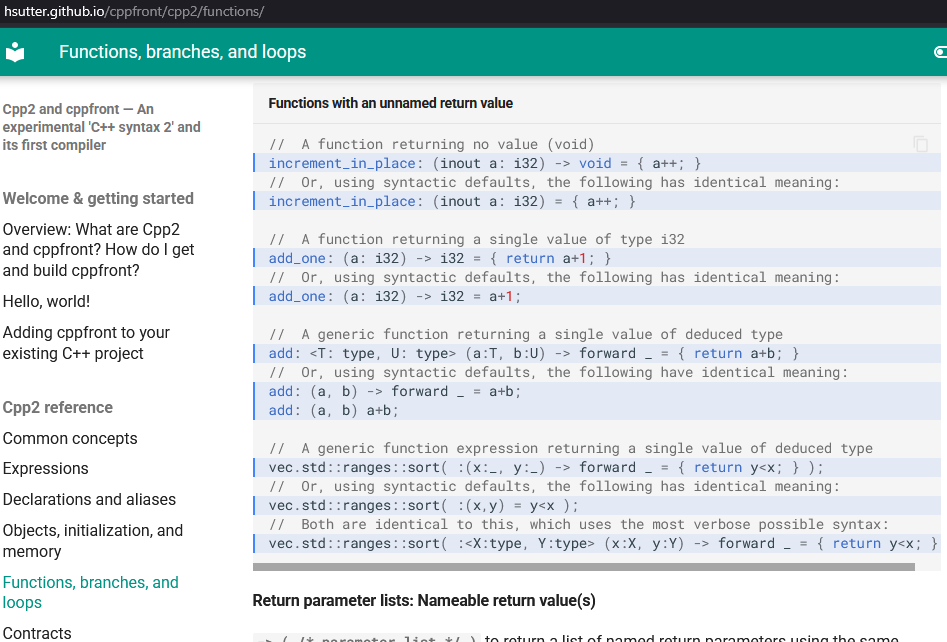The width and height of the screenshot is (947, 642).
Task: Click the 'Welcome & getting started' section label
Action: pos(98,199)
